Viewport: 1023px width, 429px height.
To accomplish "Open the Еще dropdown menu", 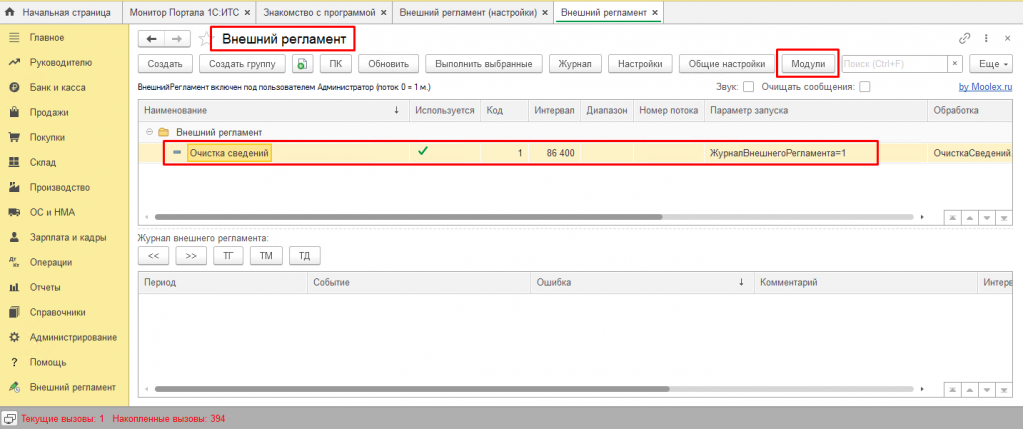I will [x=992, y=64].
